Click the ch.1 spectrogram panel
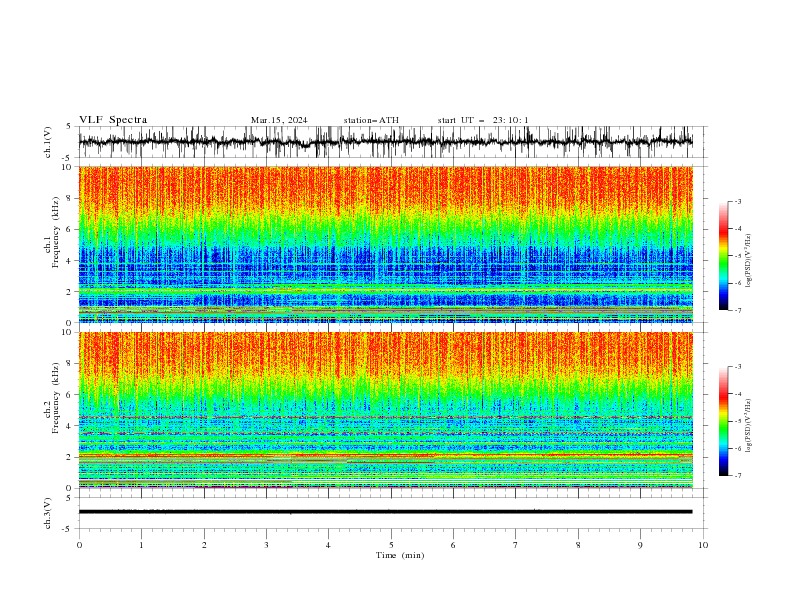The height and width of the screenshot is (612, 792). (385, 244)
